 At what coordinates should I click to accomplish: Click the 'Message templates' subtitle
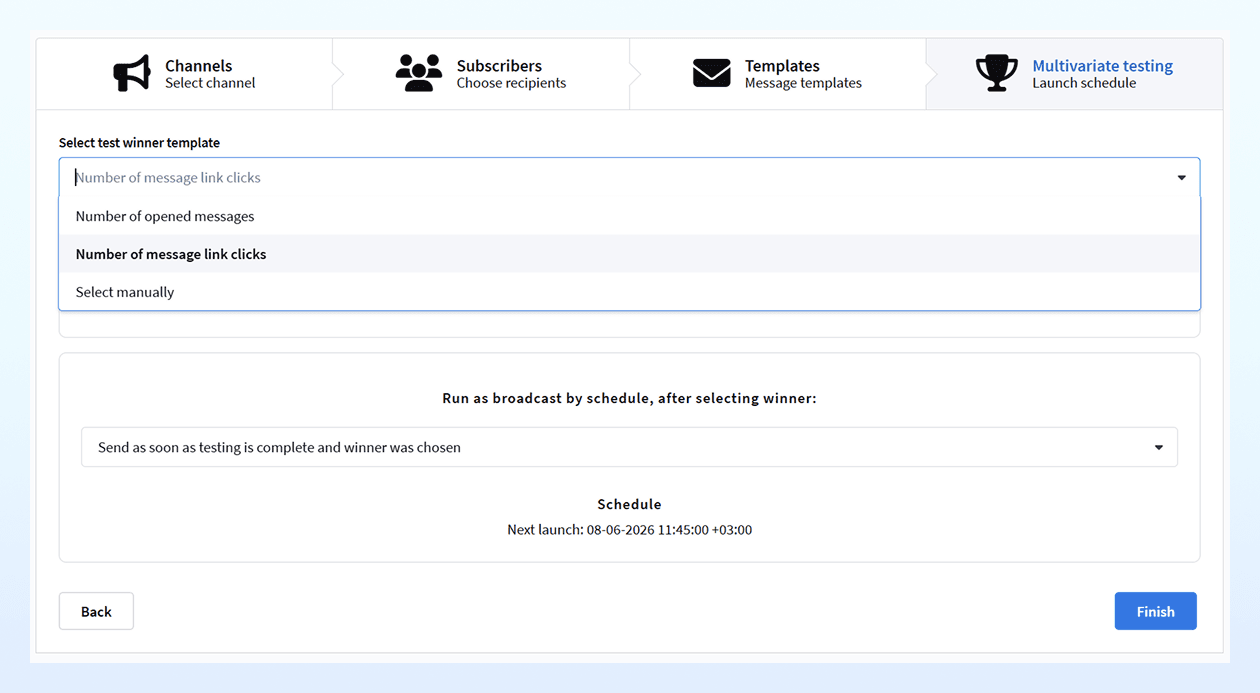click(803, 83)
